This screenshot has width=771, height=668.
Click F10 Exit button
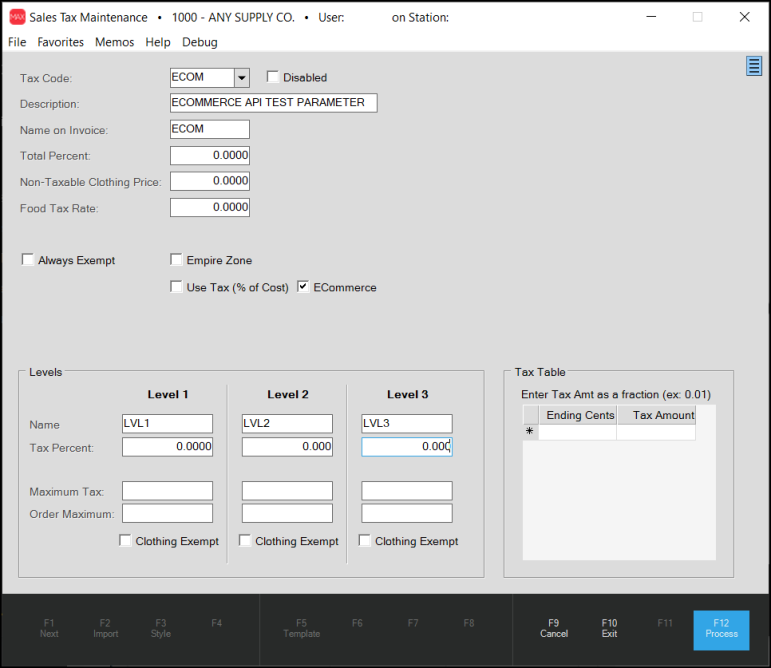click(609, 628)
